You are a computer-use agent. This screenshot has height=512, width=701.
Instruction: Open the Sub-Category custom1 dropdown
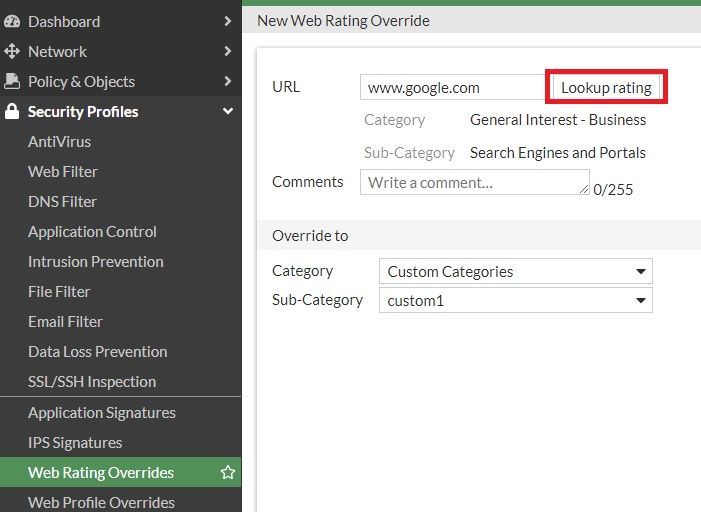point(515,300)
